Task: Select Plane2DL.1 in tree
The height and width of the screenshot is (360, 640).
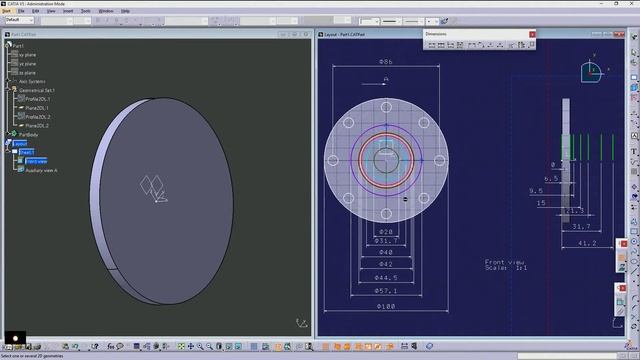Action: pos(37,108)
